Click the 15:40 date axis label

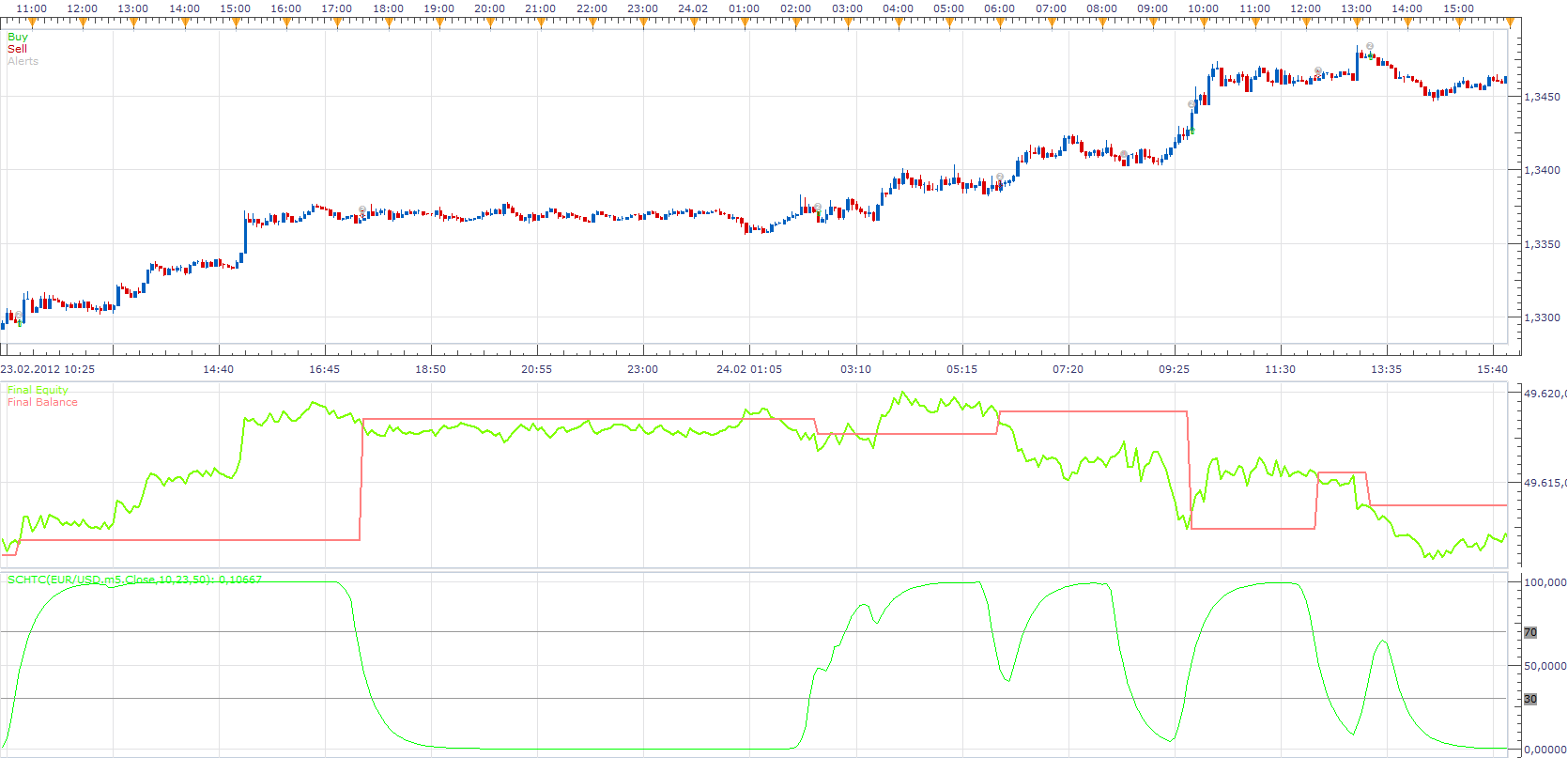coord(1492,369)
